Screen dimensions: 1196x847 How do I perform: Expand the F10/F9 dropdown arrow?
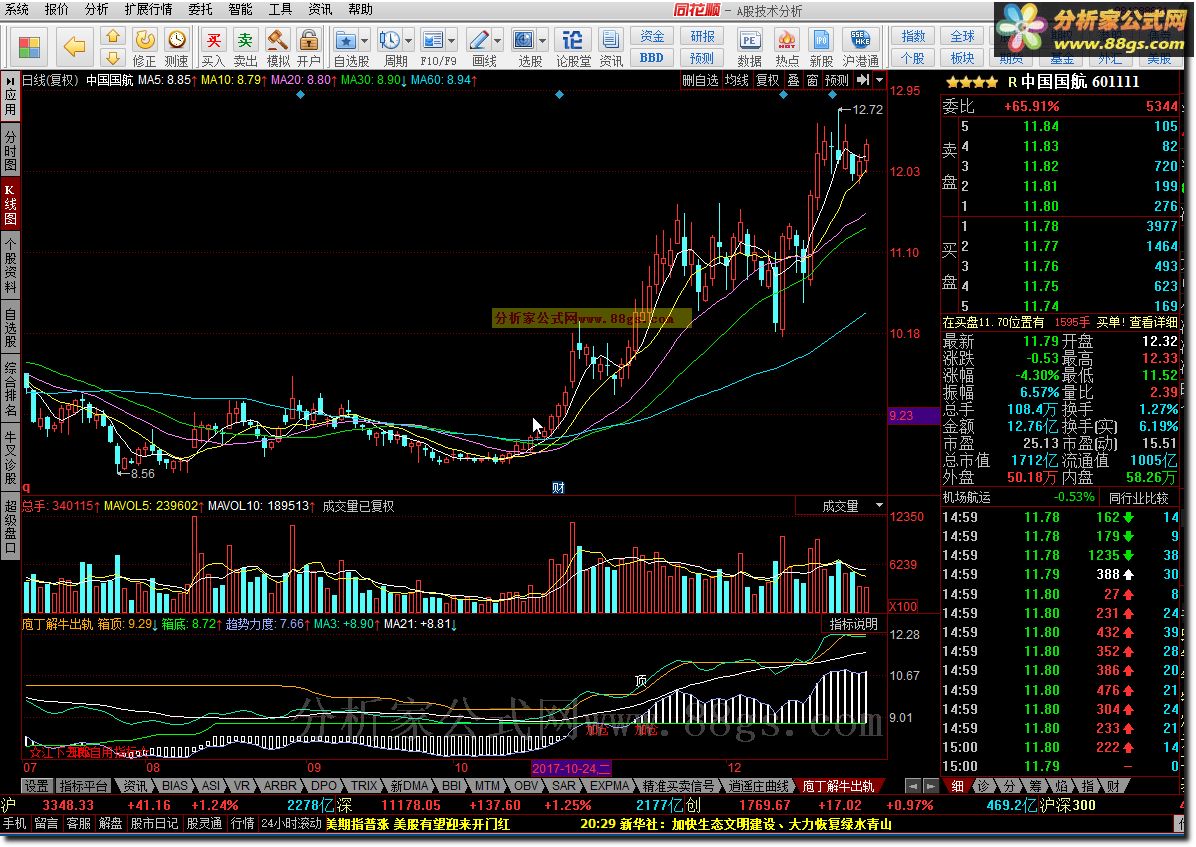click(x=452, y=40)
